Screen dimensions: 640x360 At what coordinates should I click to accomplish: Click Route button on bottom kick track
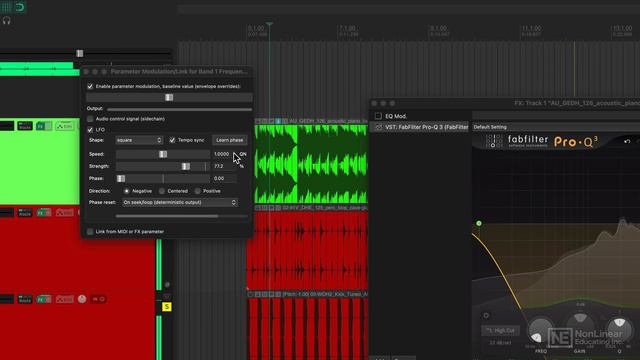25,299
